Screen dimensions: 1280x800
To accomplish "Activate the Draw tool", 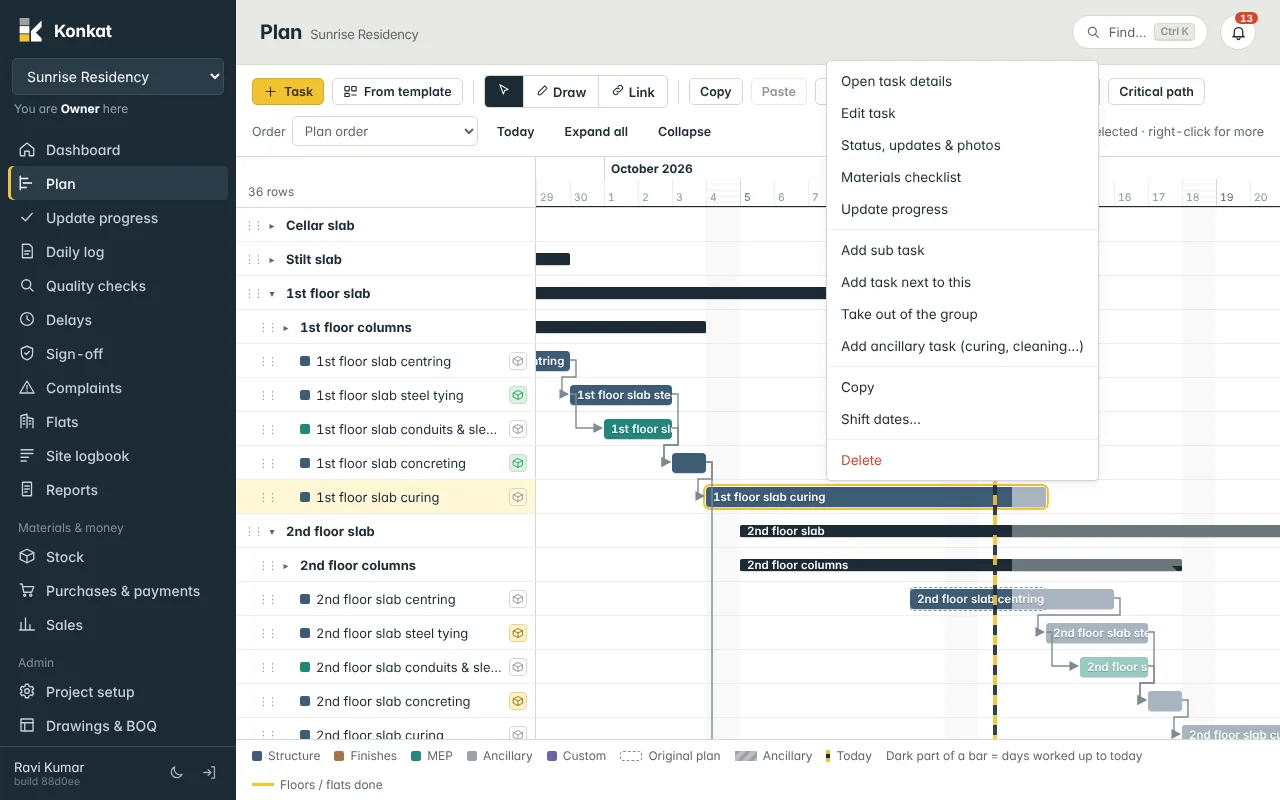I will (x=561, y=91).
